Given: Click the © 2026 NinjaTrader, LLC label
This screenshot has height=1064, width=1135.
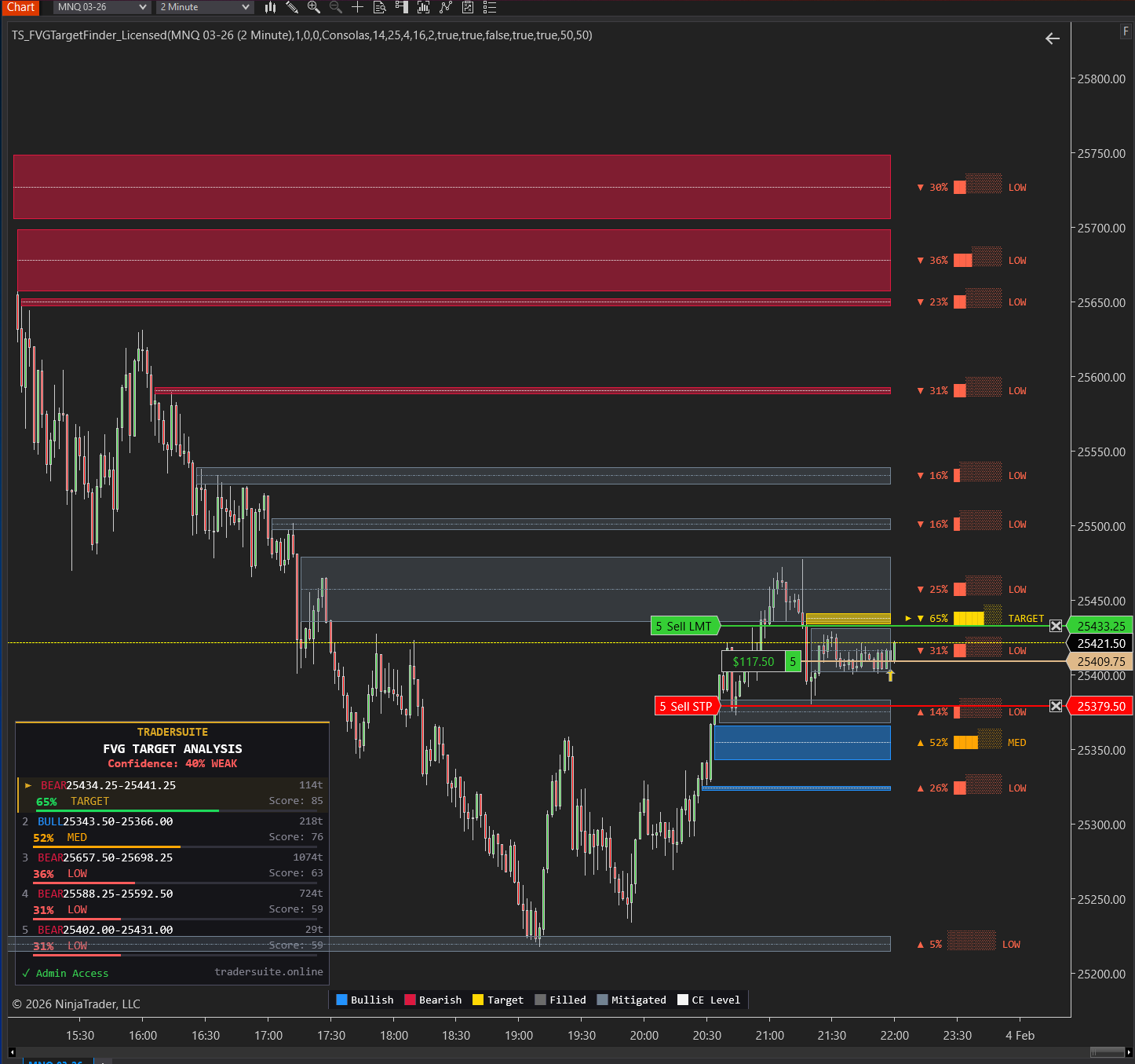Looking at the screenshot, I should 76,1004.
